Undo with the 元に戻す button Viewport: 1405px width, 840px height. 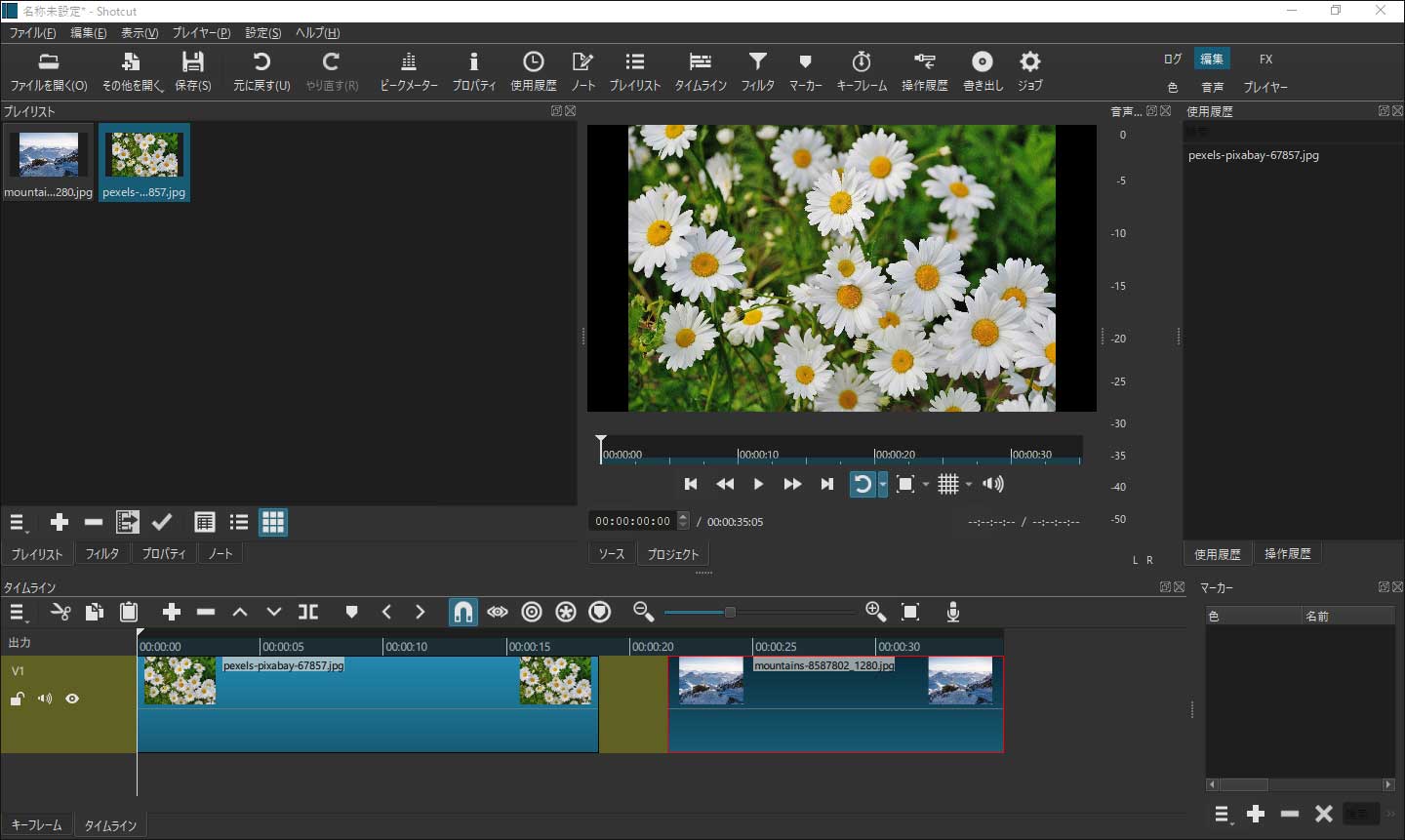(261, 72)
